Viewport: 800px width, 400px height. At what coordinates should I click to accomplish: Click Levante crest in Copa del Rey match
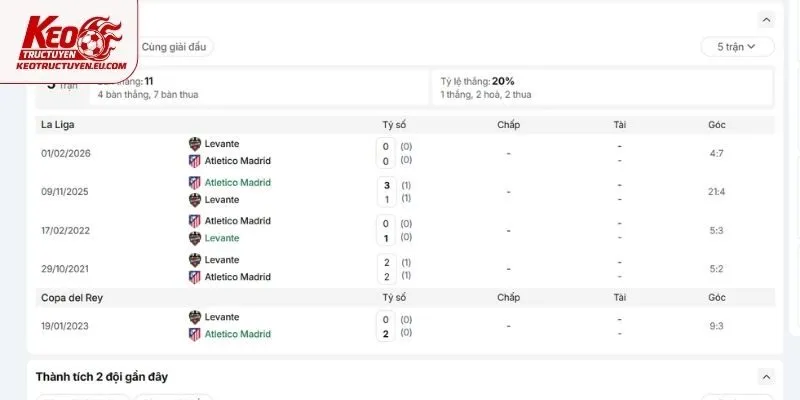point(194,317)
